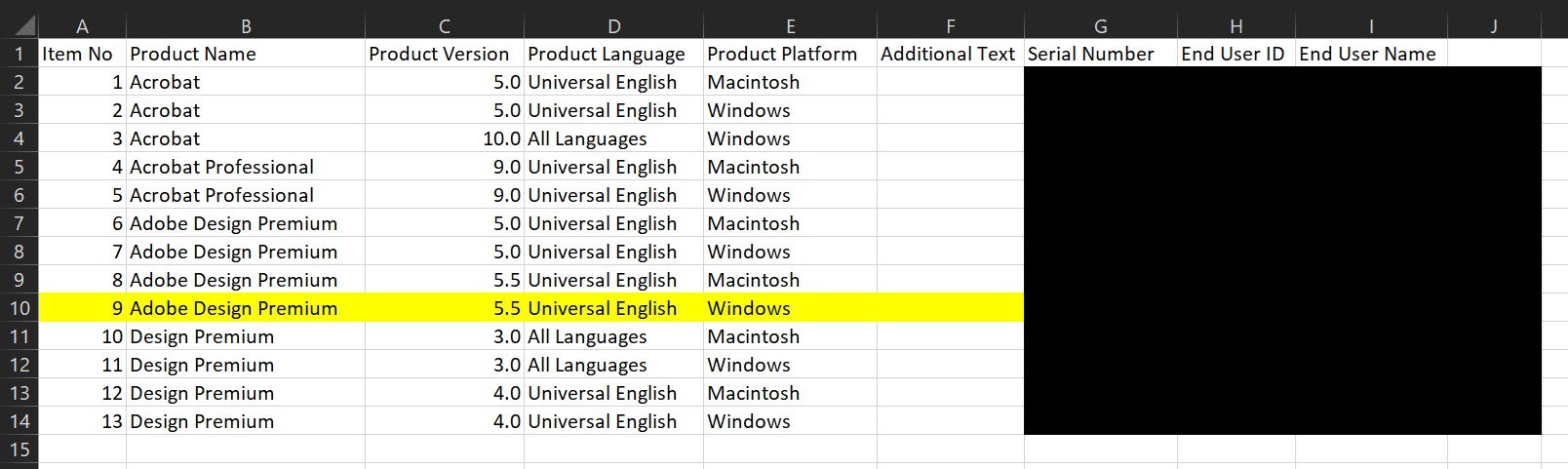Viewport: 1568px width, 469px height.
Task: Click the "Product Name" header cell
Action: (245, 54)
